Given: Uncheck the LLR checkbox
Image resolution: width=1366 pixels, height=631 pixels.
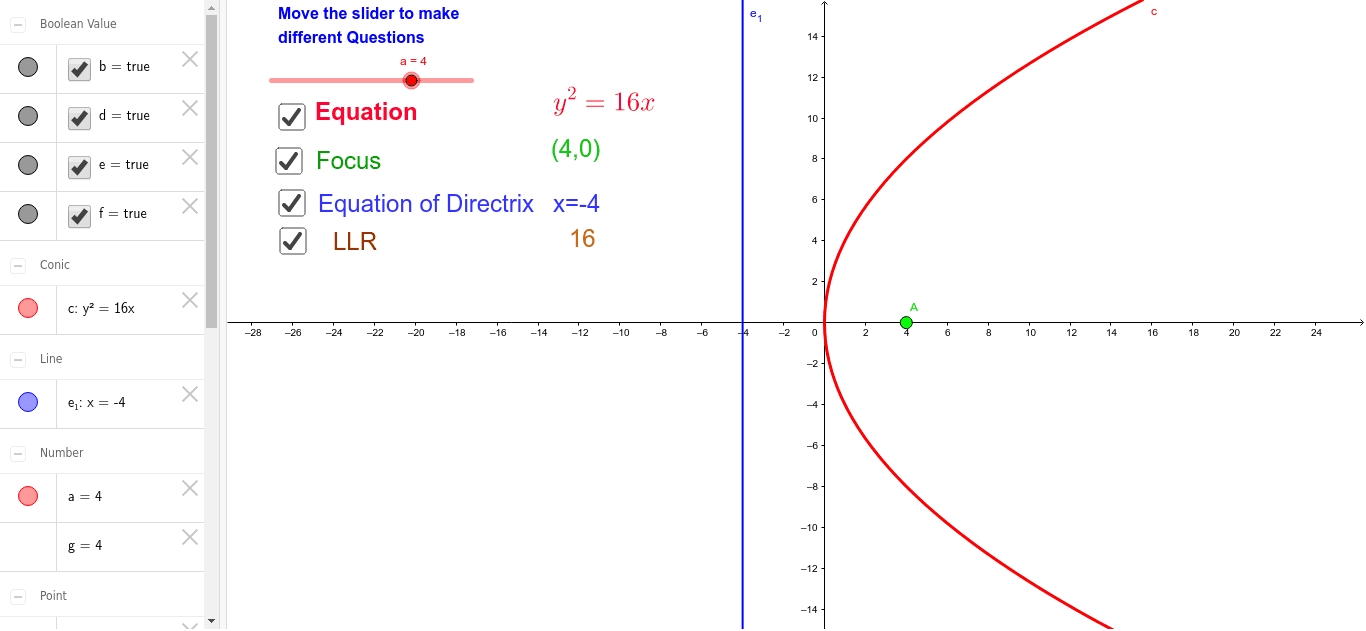Looking at the screenshot, I should 293,241.
